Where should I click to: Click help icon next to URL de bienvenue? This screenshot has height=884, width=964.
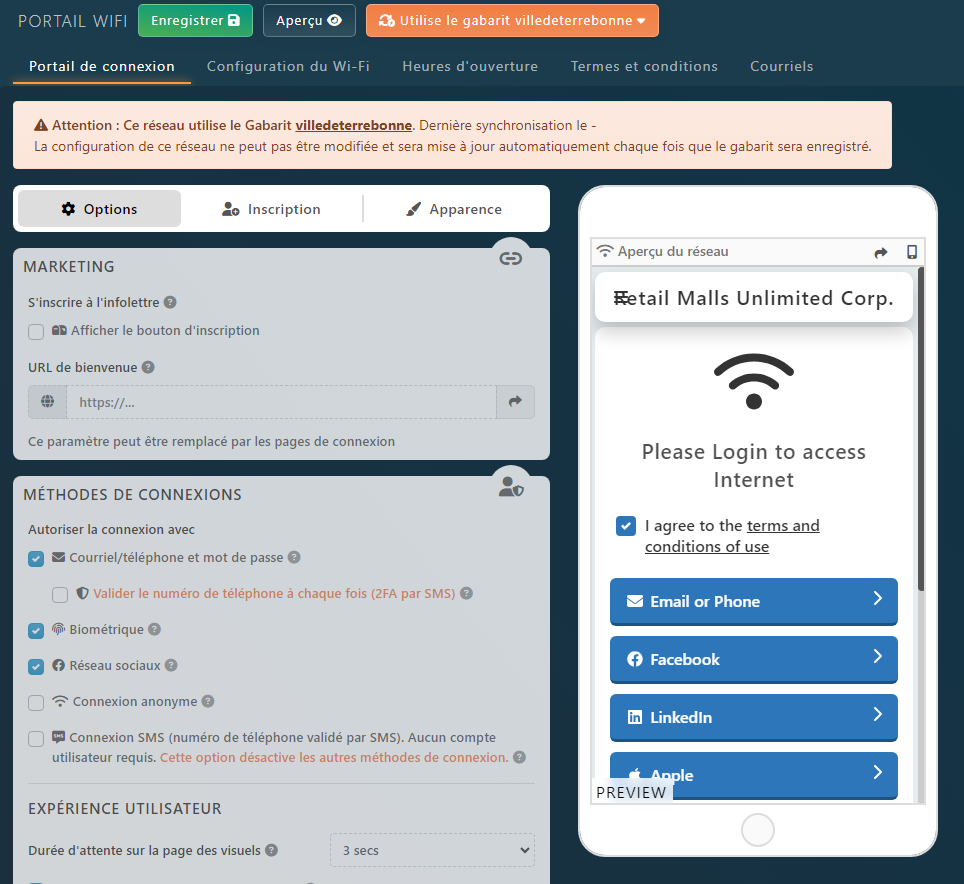click(x=148, y=368)
